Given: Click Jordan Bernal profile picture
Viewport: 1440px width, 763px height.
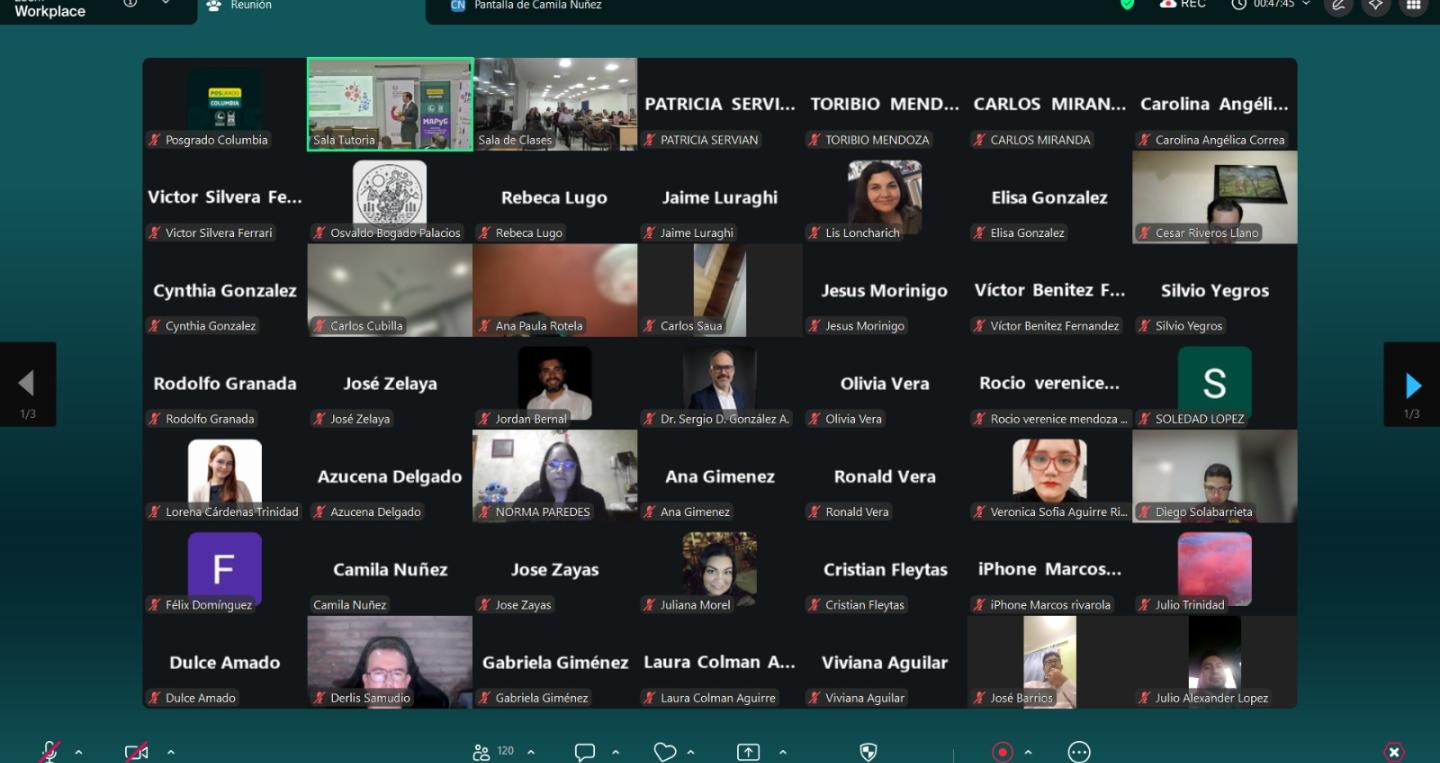Looking at the screenshot, I should [555, 382].
